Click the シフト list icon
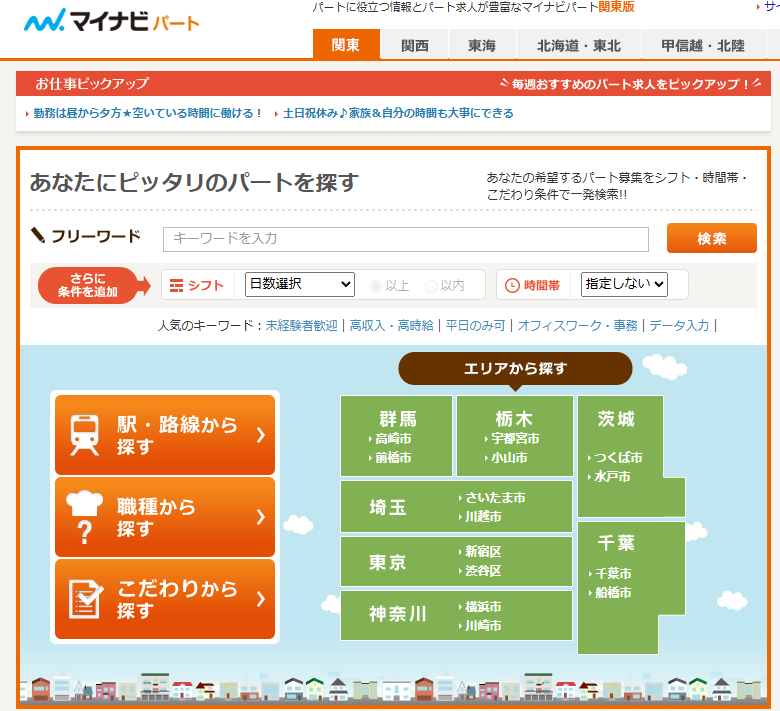The width and height of the screenshot is (780, 711). point(177,285)
